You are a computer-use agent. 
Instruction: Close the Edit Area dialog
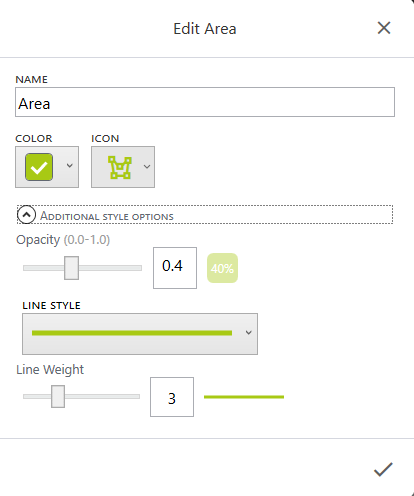(384, 28)
